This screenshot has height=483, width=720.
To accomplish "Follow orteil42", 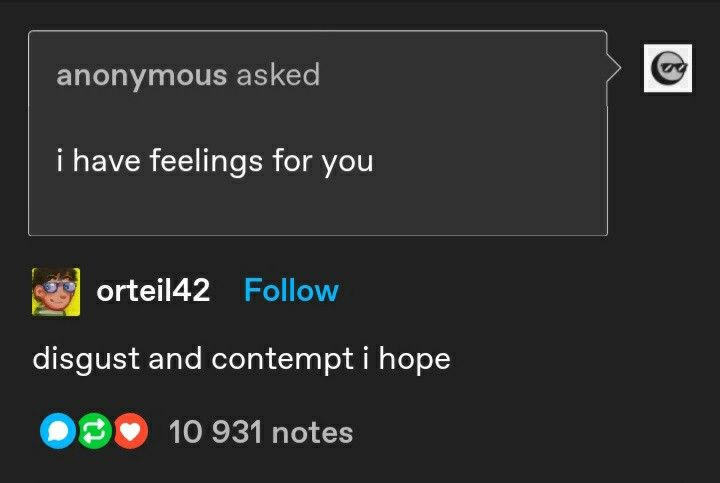I will (291, 291).
